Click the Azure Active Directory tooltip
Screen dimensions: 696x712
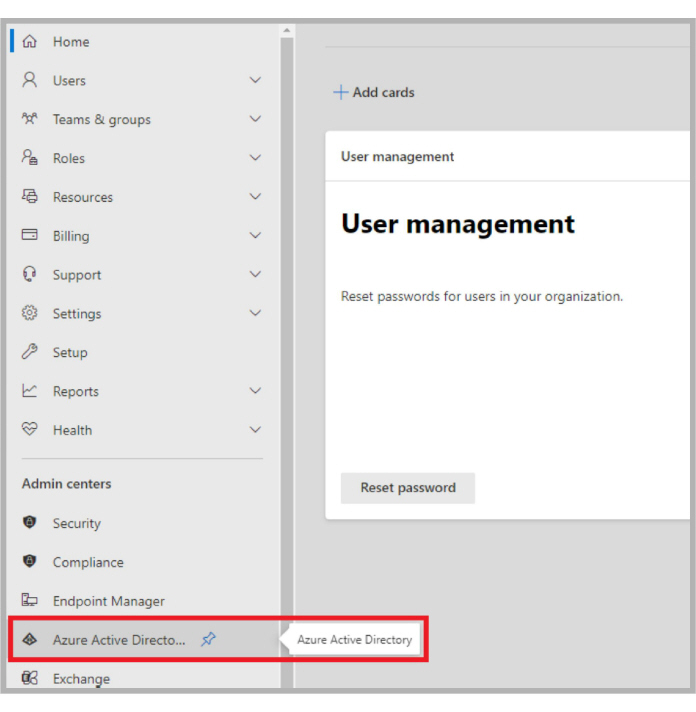pos(355,639)
